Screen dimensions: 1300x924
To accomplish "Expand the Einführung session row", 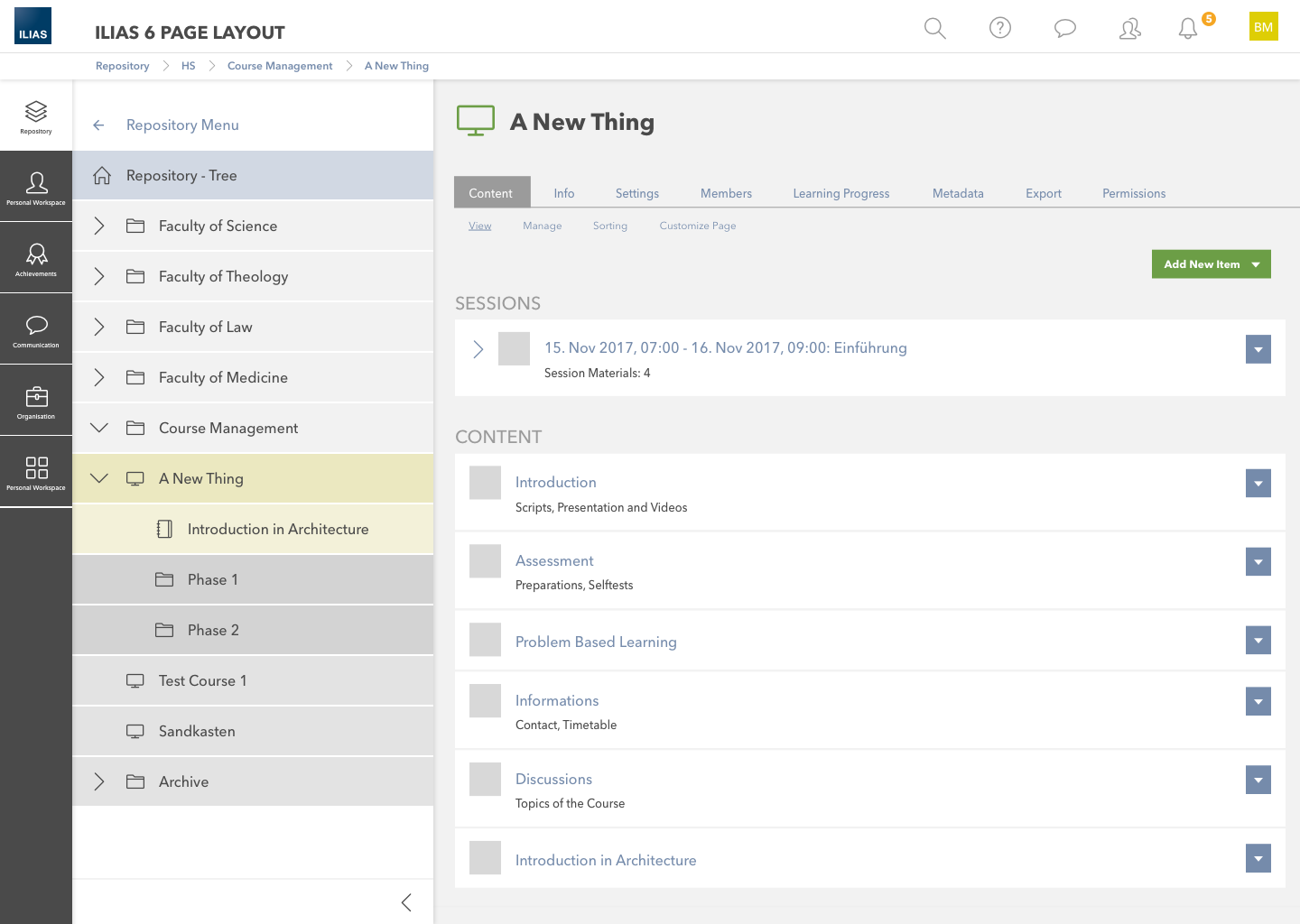I will pyautogui.click(x=478, y=349).
